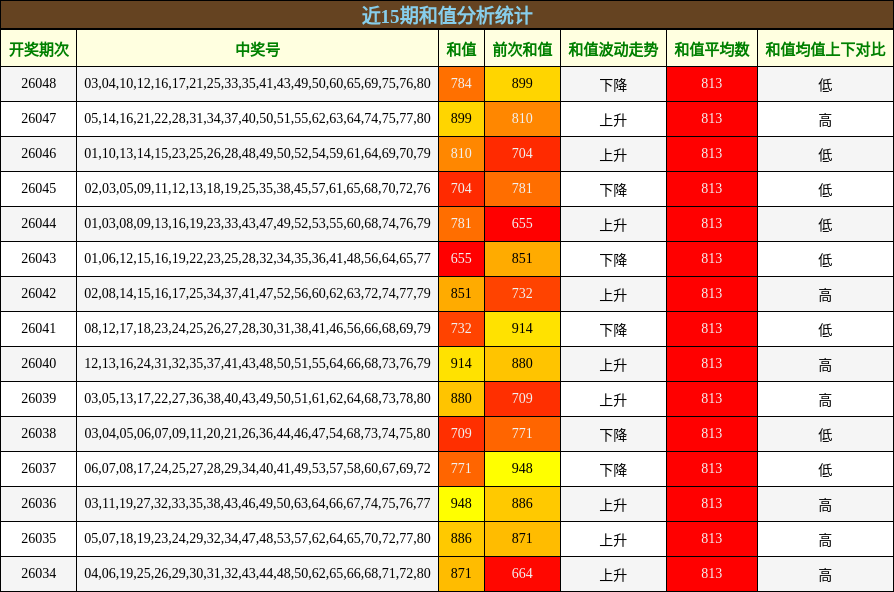Click the 和值平均数 column header
894x592 pixels.
pyautogui.click(x=711, y=49)
